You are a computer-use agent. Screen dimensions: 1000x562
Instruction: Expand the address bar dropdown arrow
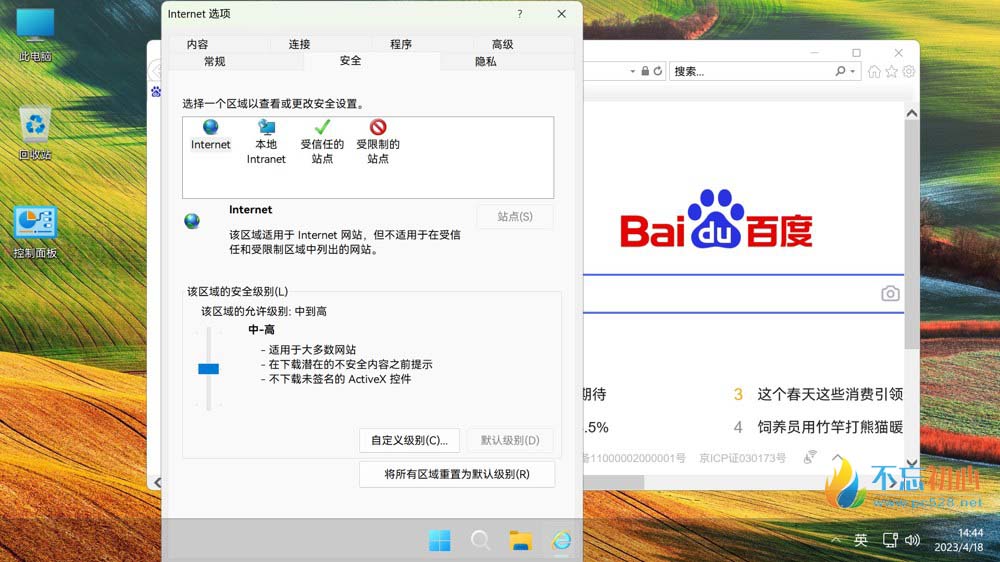point(632,72)
